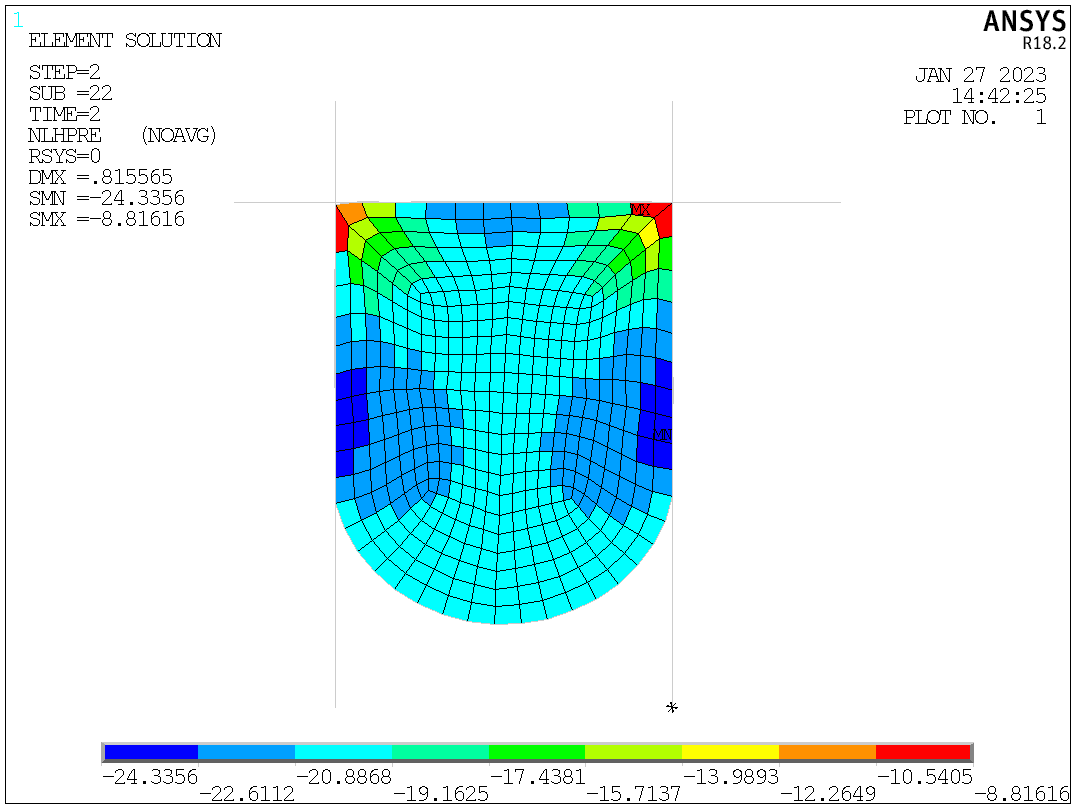This screenshot has width=1077, height=810.
Task: Pick the dark blue legend color band
Action: coord(151,752)
